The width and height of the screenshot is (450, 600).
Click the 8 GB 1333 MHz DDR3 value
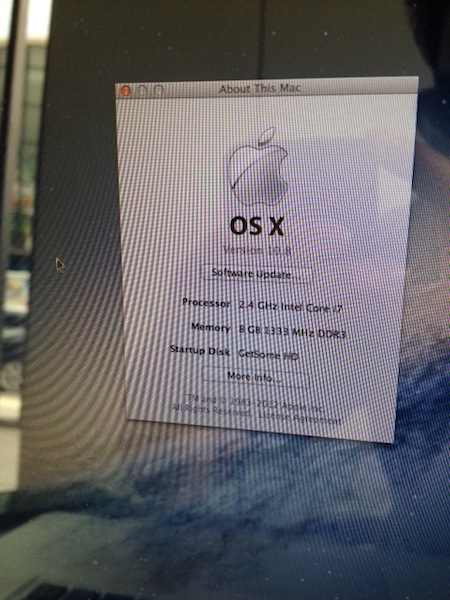(292, 332)
